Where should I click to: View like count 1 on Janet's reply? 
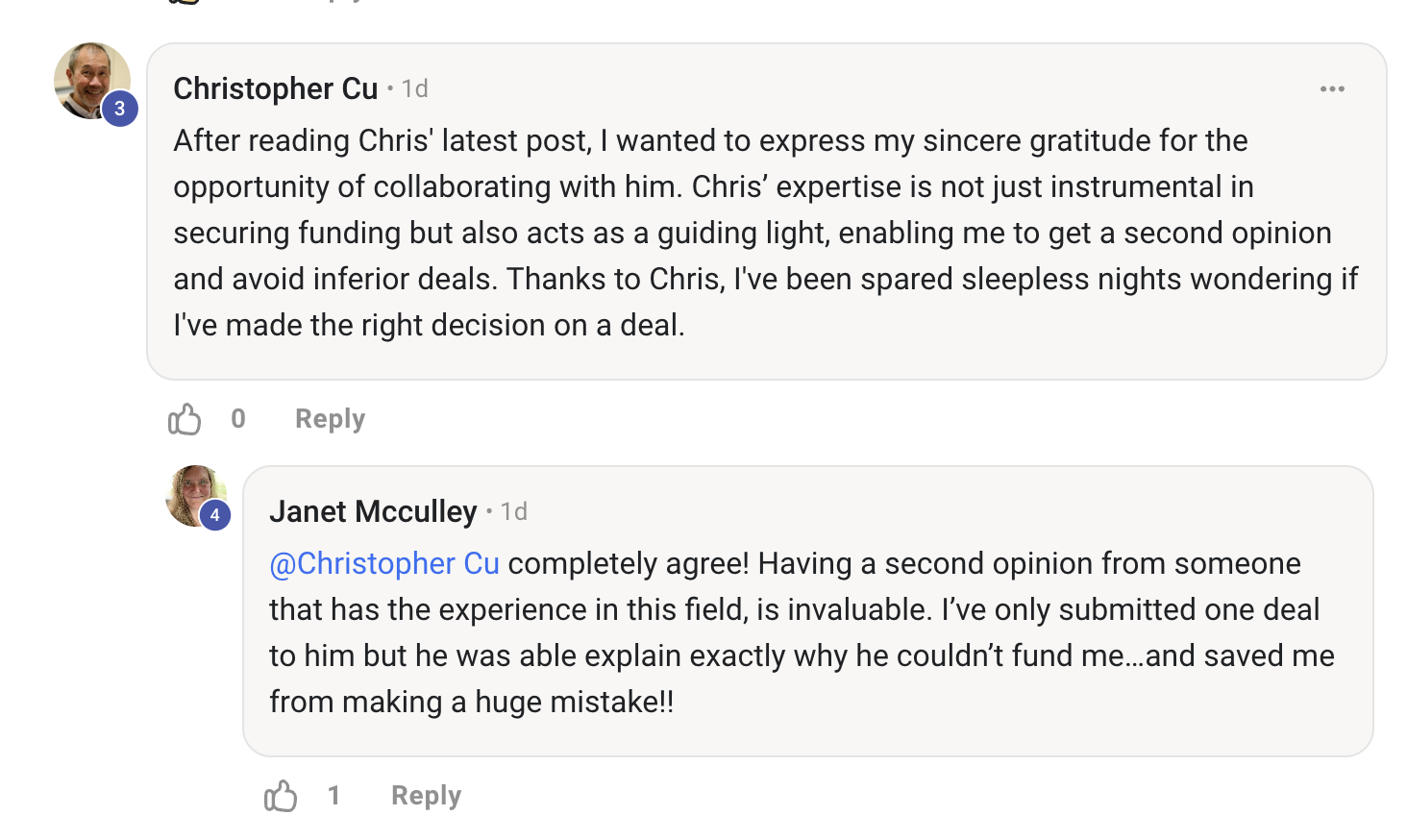(334, 796)
